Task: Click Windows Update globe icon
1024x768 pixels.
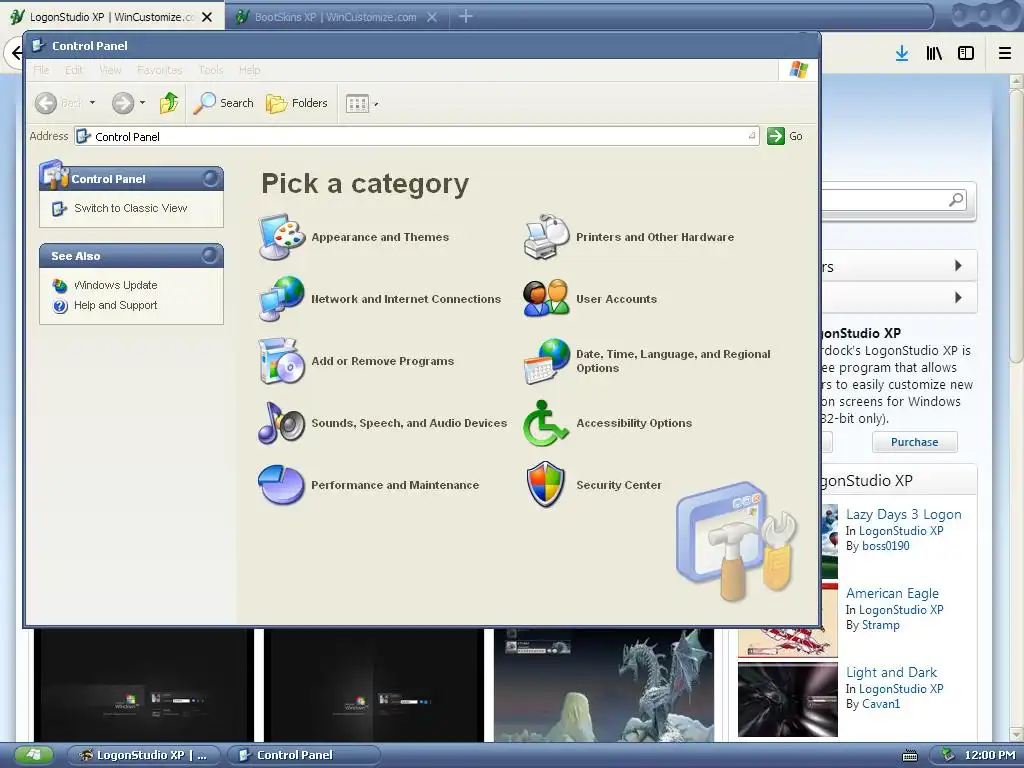Action: (60, 285)
